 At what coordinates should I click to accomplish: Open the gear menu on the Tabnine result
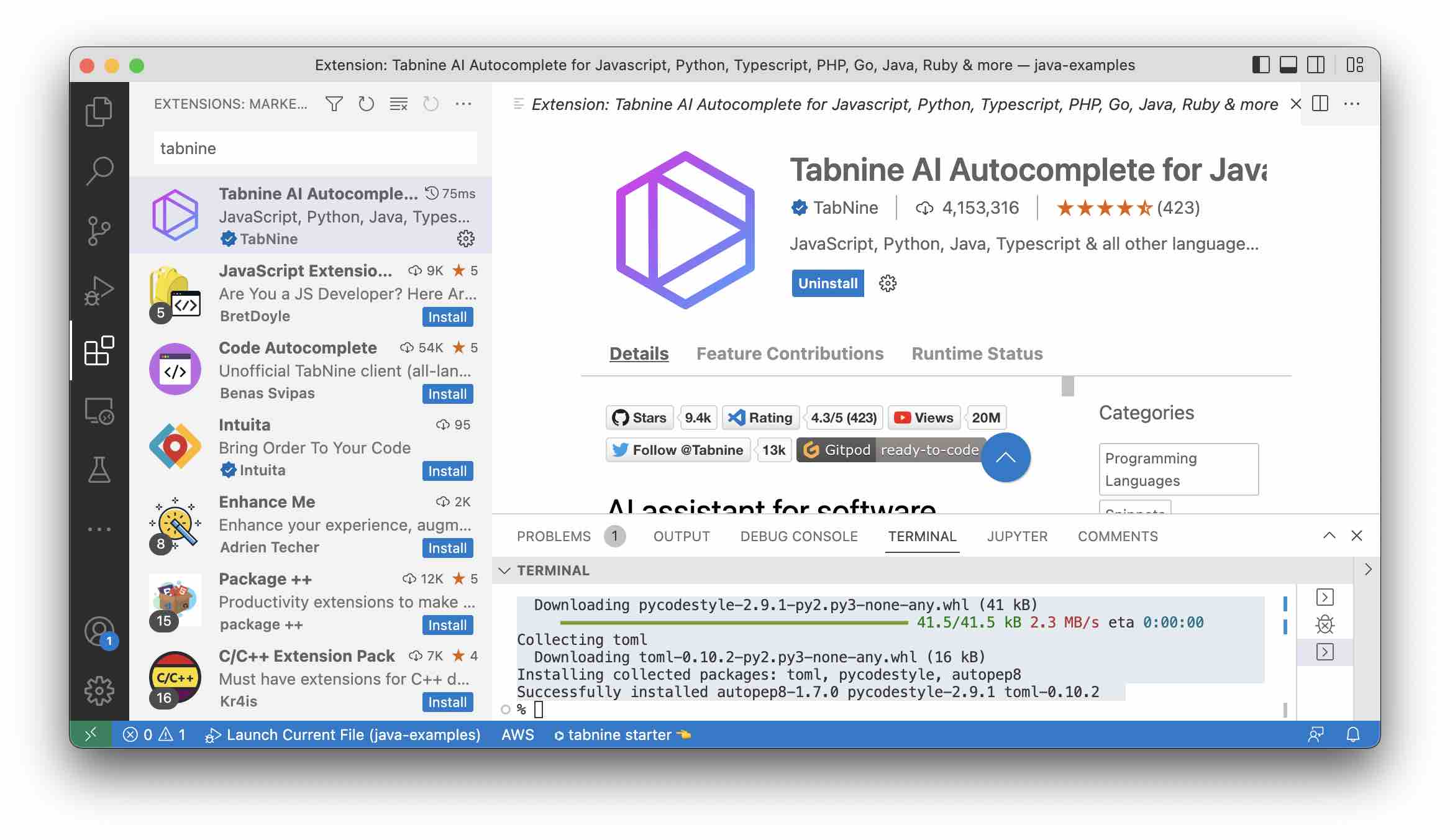pyautogui.click(x=466, y=239)
